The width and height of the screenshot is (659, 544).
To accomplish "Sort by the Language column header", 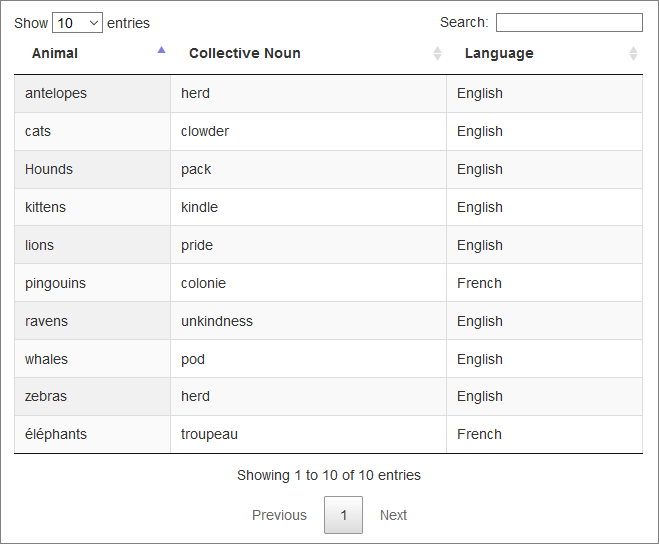I will coord(499,54).
